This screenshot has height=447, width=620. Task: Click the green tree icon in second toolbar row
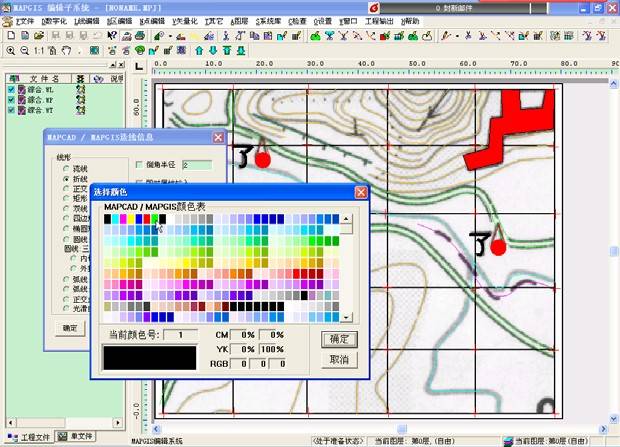140,51
